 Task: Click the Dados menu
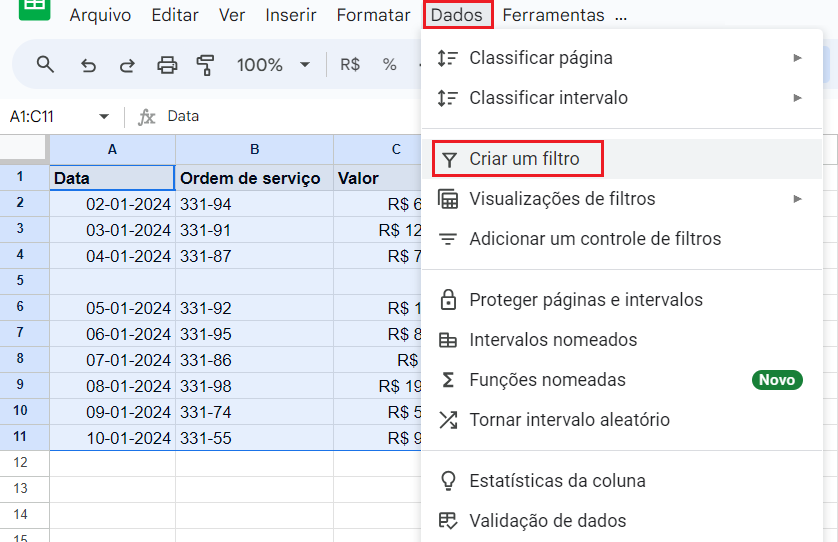coord(457,15)
